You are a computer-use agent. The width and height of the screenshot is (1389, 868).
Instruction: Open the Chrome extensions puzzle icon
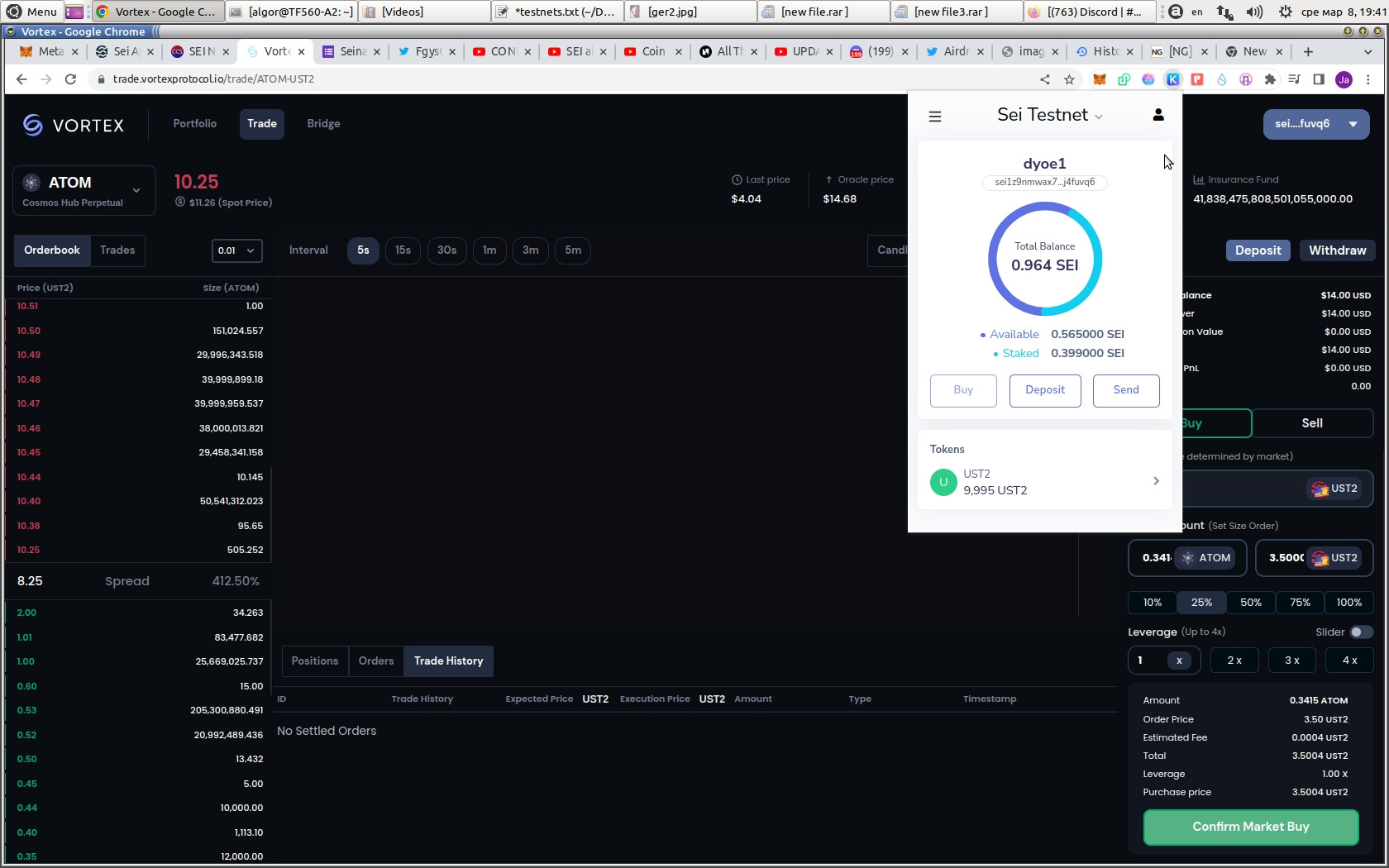click(x=1270, y=79)
